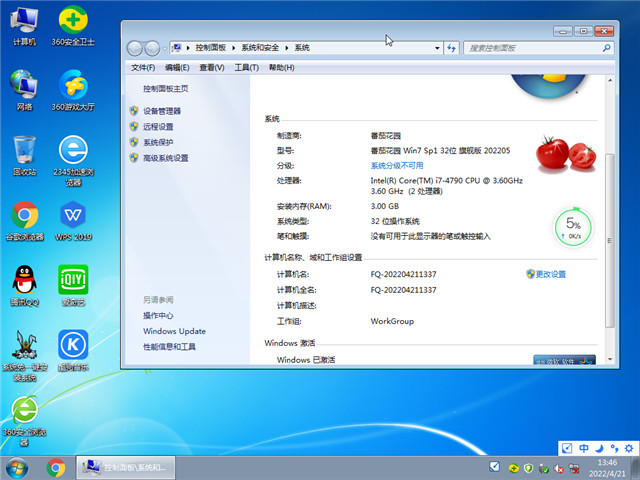The image size is (640, 480).
Task: Click the scrollbar up arrow
Action: pyautogui.click(x=609, y=80)
